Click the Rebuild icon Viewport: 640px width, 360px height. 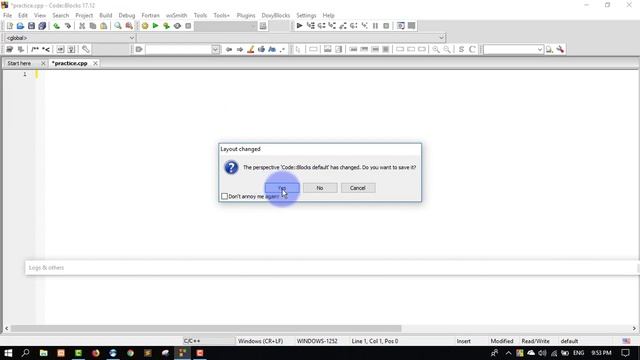(177, 26)
